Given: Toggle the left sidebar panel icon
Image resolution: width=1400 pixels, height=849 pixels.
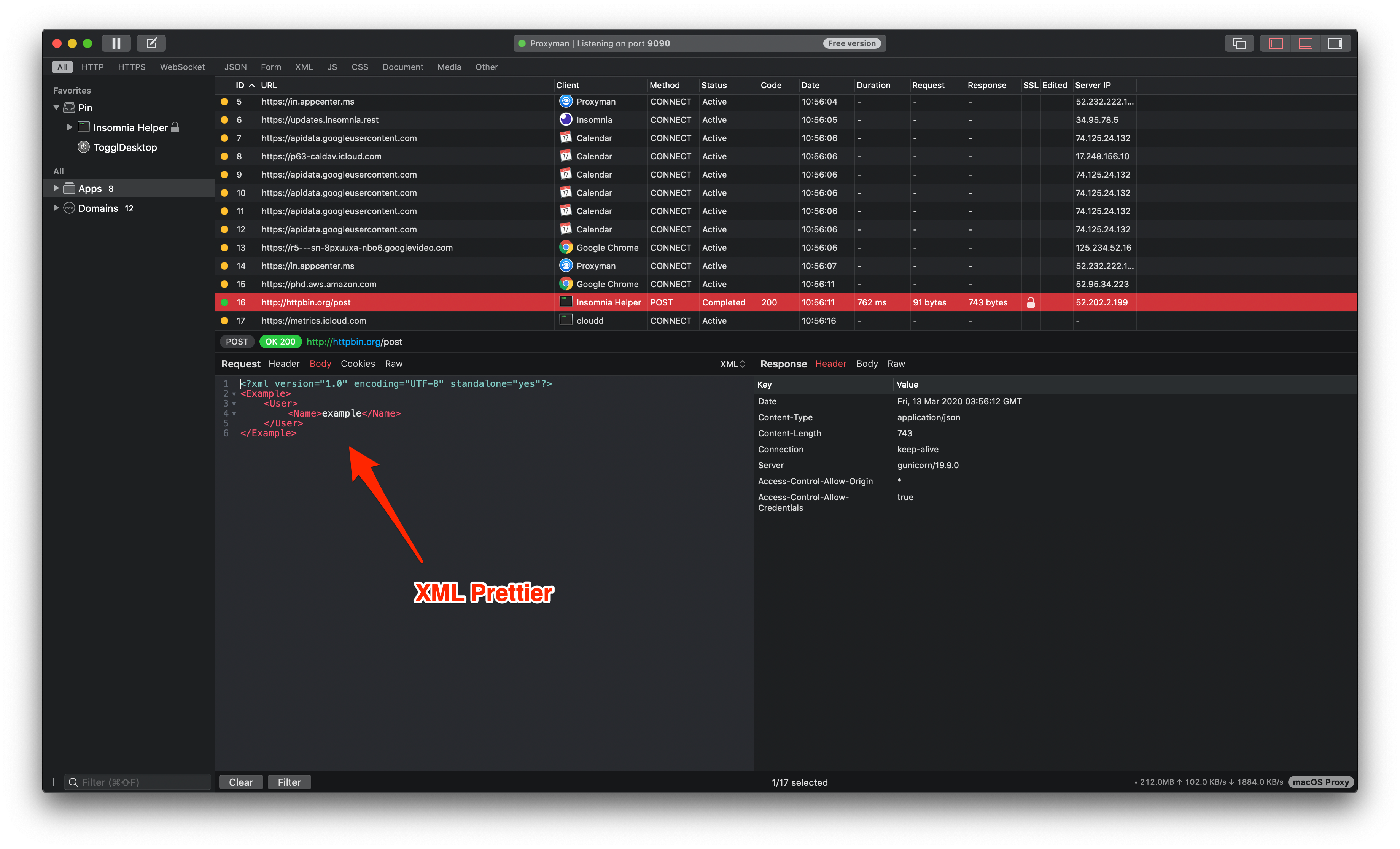Looking at the screenshot, I should 1276,43.
